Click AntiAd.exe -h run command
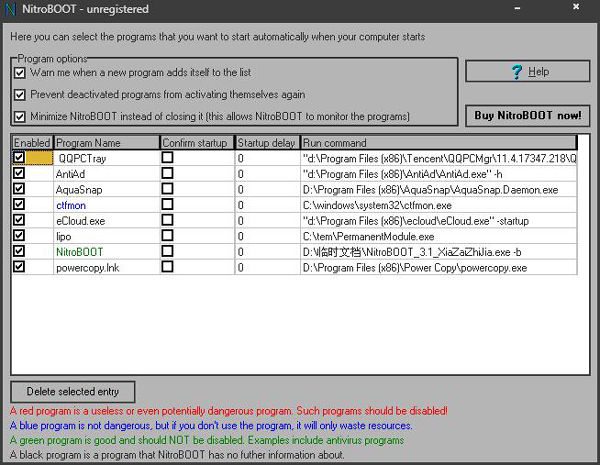The width and height of the screenshot is (600, 465). click(x=402, y=174)
